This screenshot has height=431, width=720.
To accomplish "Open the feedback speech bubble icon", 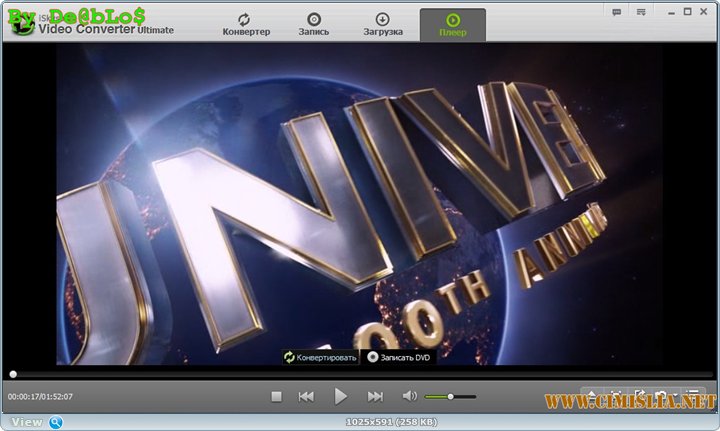I will (x=617, y=11).
